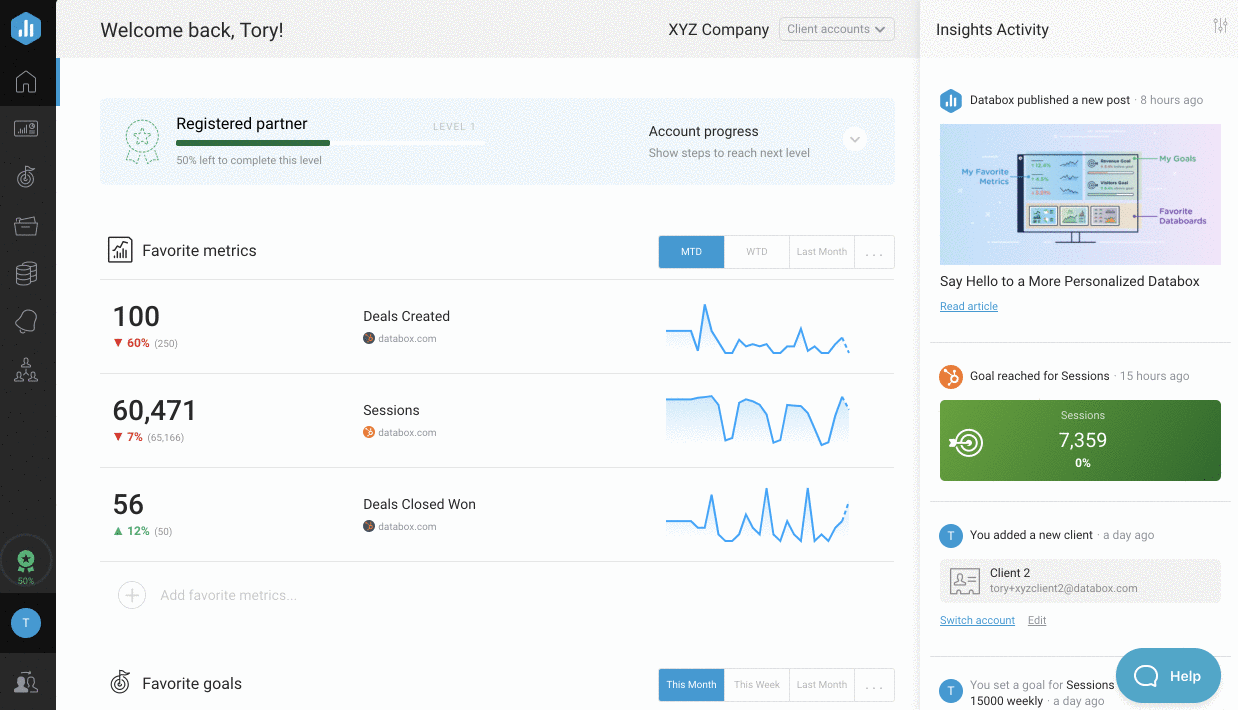
Task: Open the Alerts sidebar icon
Action: click(x=26, y=321)
